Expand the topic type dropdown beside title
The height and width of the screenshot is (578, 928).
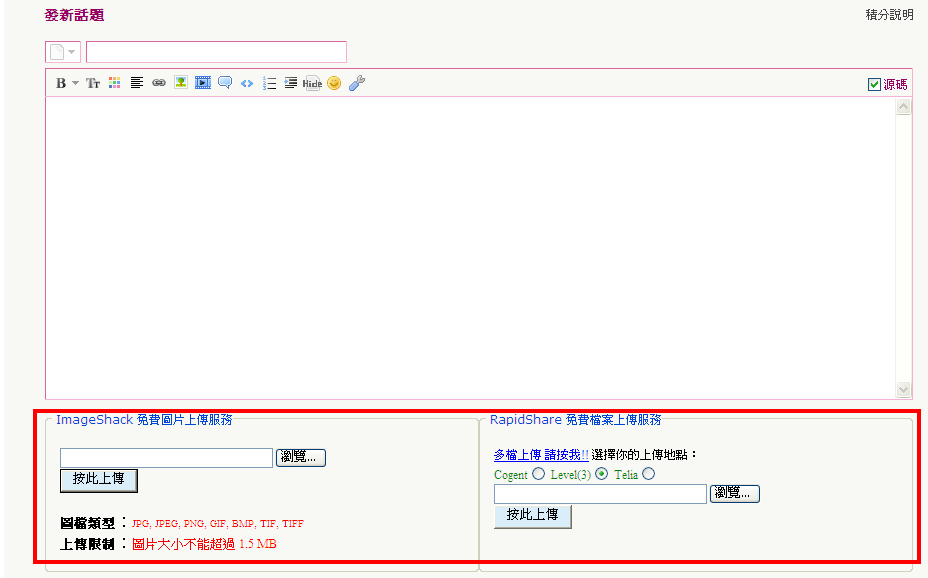click(x=63, y=52)
